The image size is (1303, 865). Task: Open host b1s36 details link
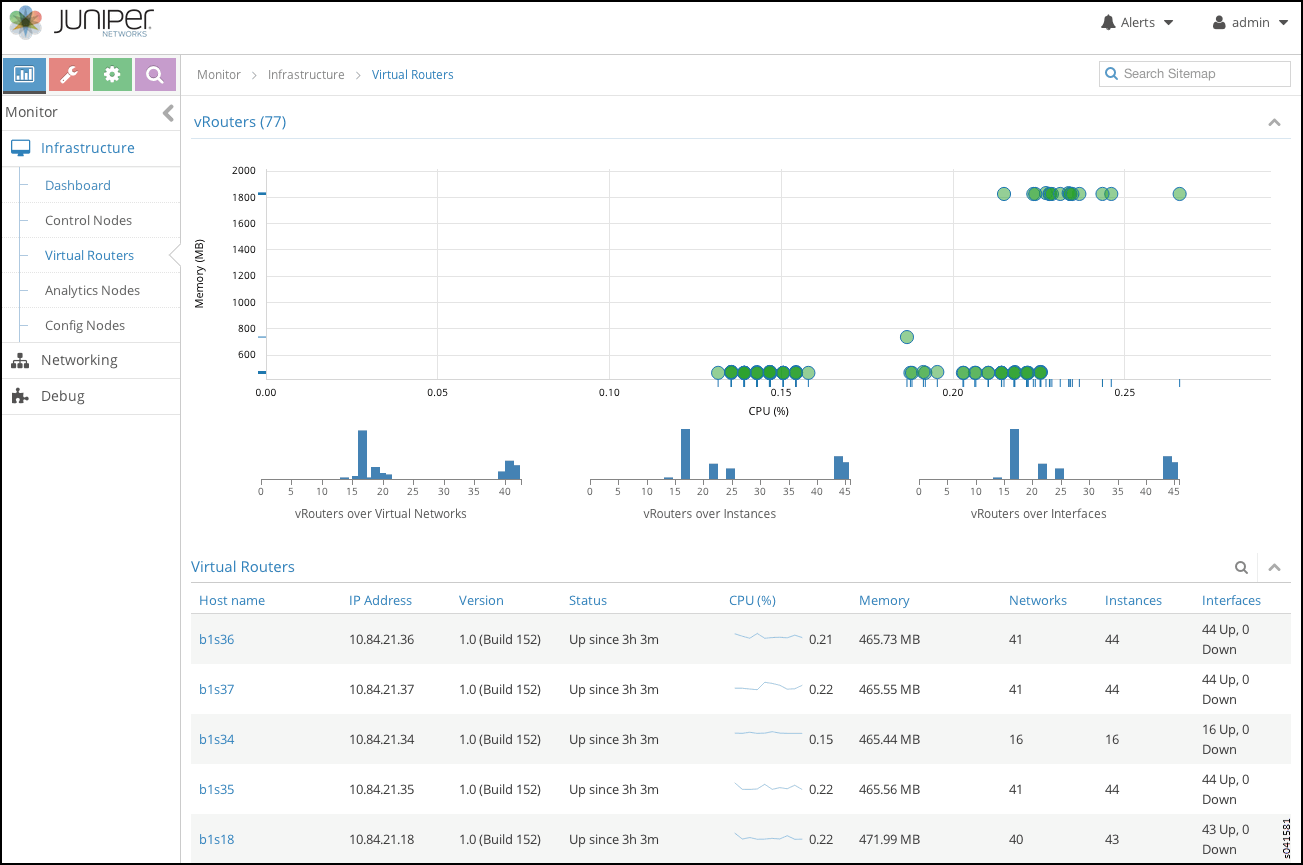(x=216, y=640)
